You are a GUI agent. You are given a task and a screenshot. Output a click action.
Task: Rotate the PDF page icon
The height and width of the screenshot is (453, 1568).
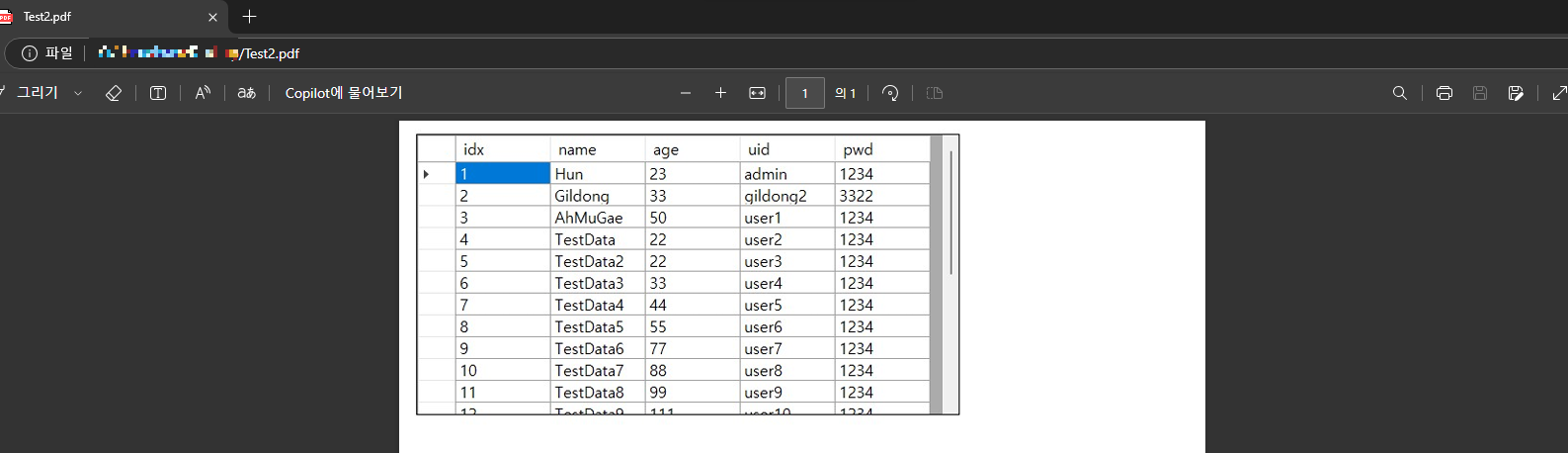pyautogui.click(x=890, y=93)
